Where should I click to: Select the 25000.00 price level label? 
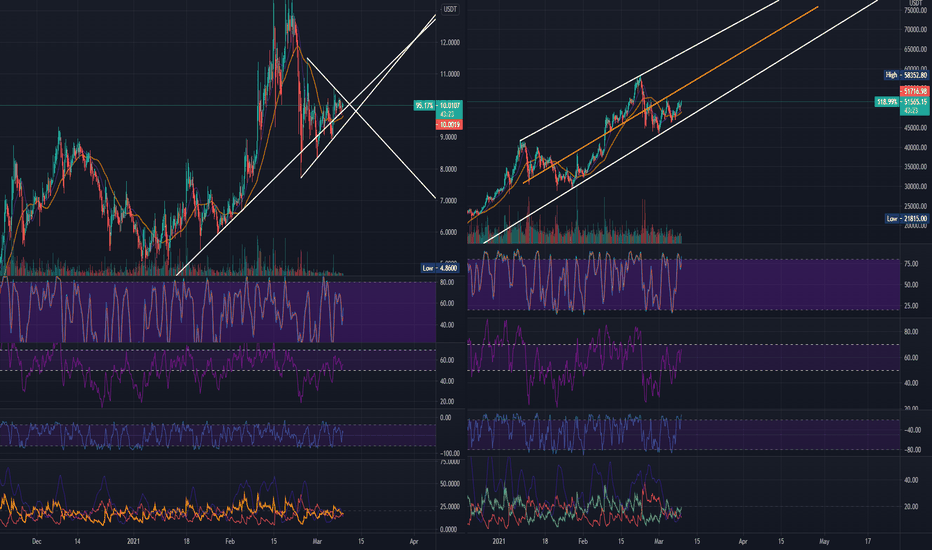[915, 206]
